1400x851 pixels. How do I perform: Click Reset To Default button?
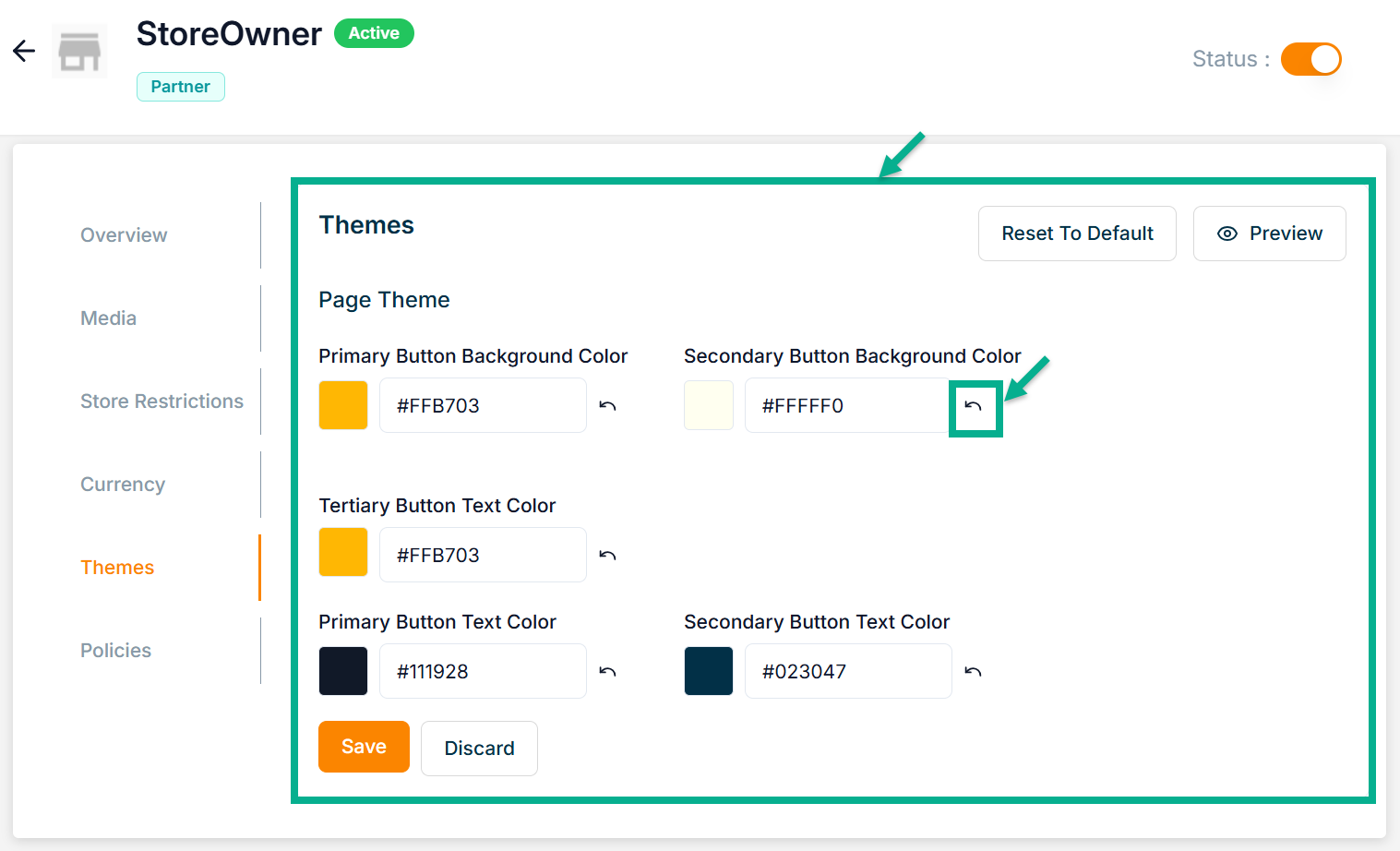pyautogui.click(x=1077, y=234)
